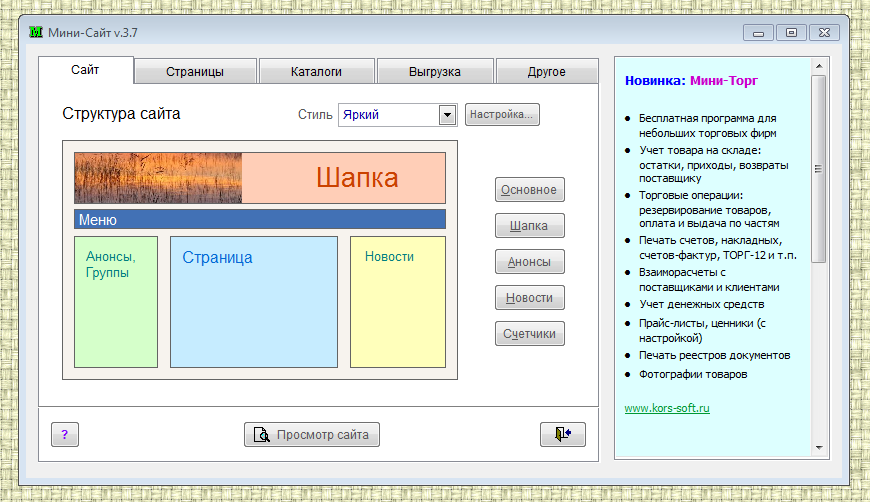Minimize the Мини-Сайт window
Viewport: 870px width, 502px height.
pos(758,33)
